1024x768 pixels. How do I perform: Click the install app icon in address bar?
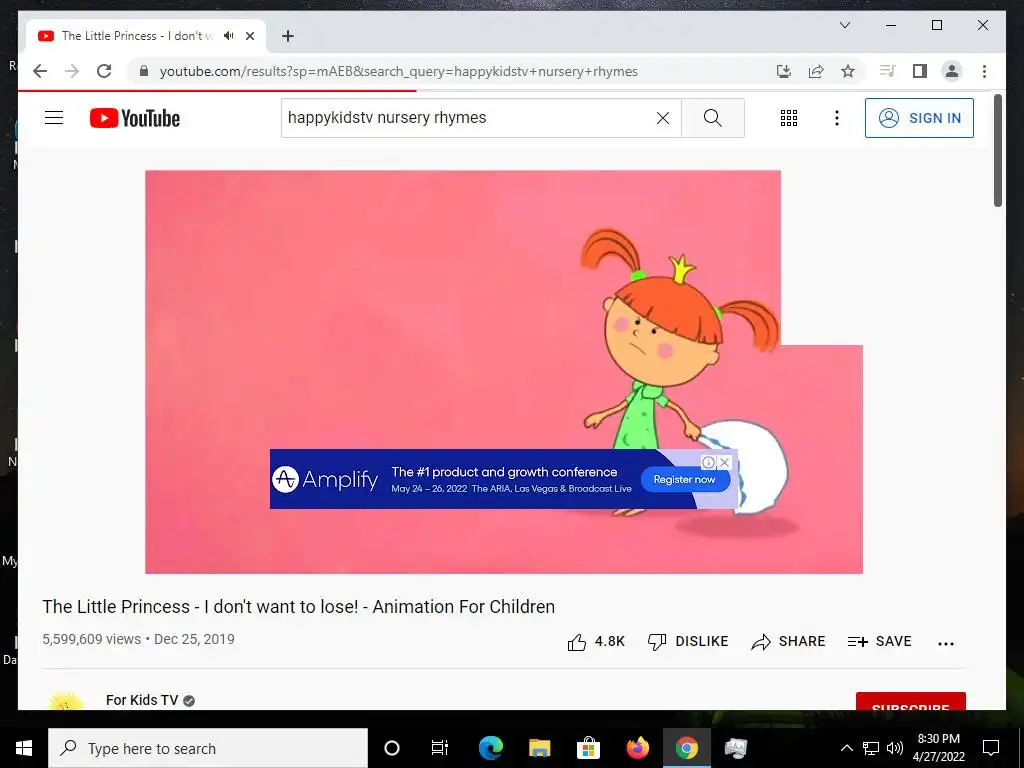point(784,71)
